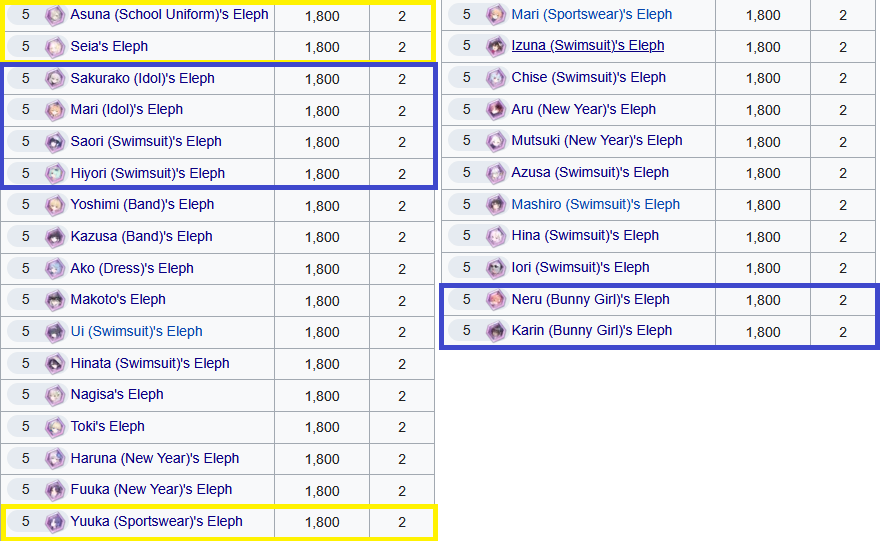Click Saori (Swimsuit)'s Eleph icon
The image size is (880, 541).
coord(55,142)
